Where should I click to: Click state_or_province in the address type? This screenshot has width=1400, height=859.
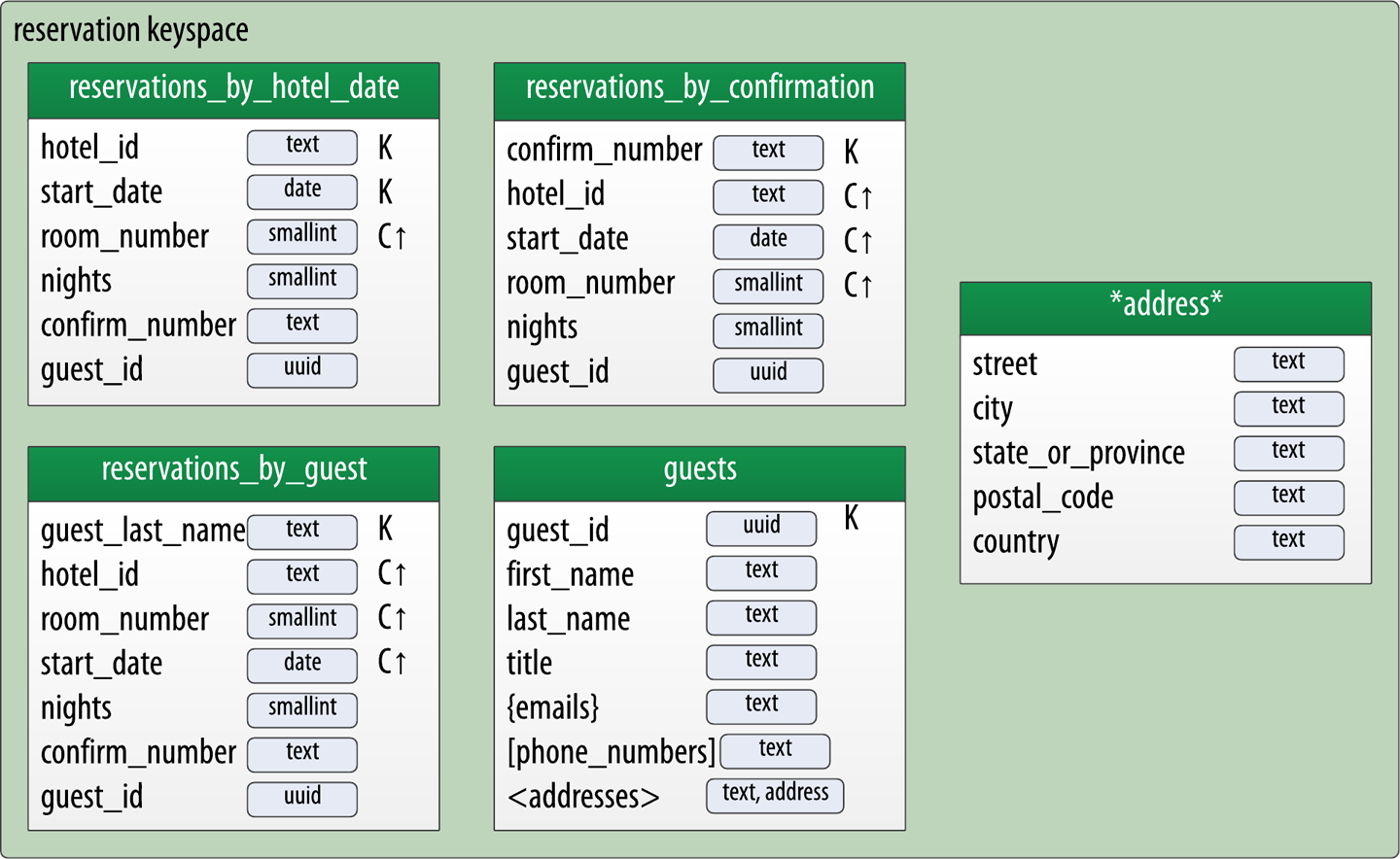pyautogui.click(x=1078, y=454)
